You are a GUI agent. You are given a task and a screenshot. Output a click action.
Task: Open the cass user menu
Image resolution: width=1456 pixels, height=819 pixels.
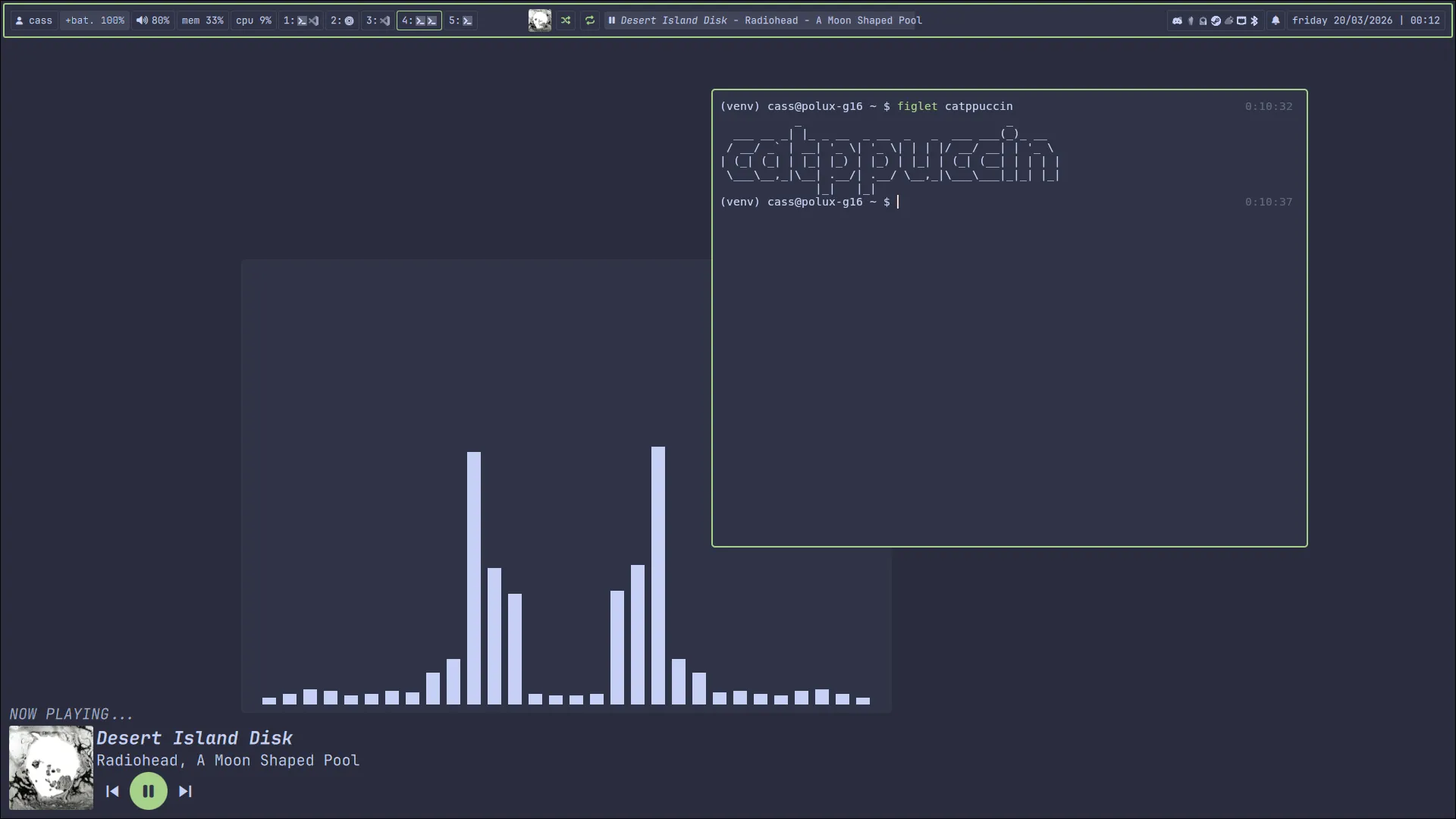tap(33, 20)
